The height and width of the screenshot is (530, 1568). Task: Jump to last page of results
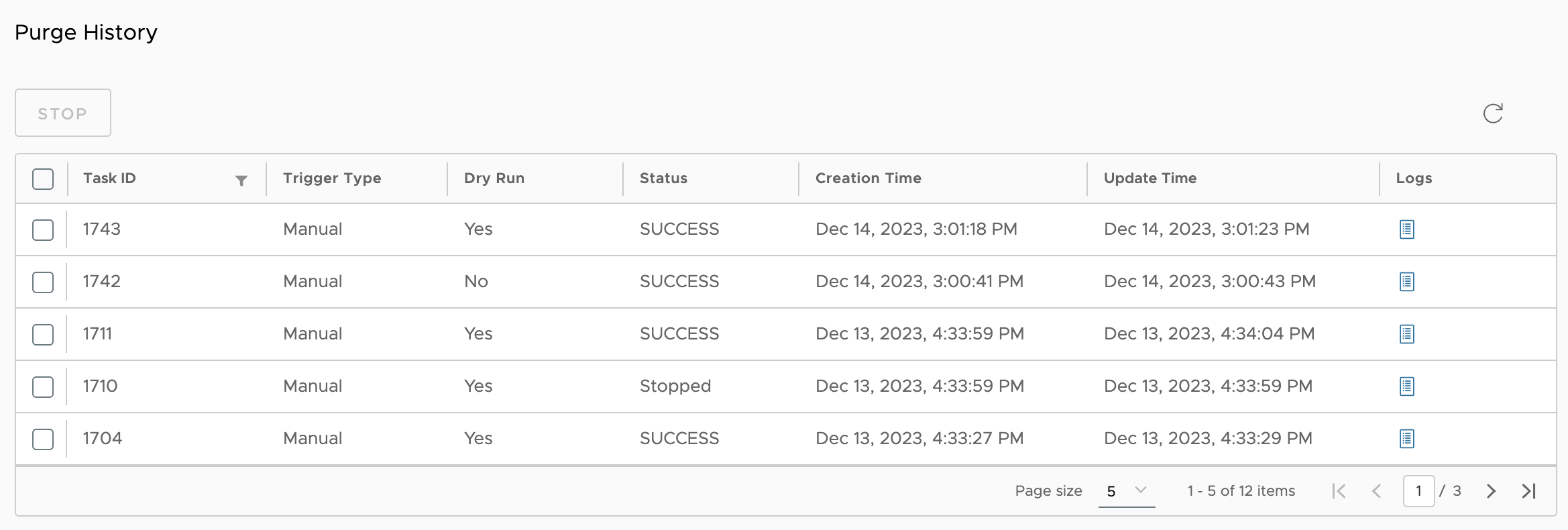point(1528,491)
